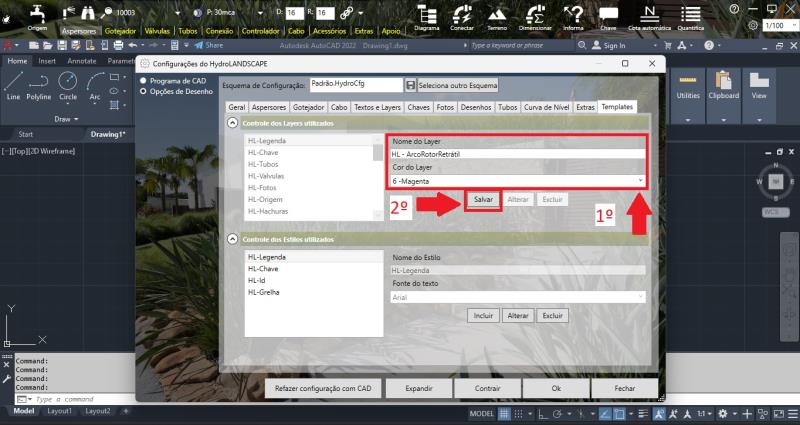Click the Expandir button
The height and width of the screenshot is (425, 800).
tap(419, 388)
